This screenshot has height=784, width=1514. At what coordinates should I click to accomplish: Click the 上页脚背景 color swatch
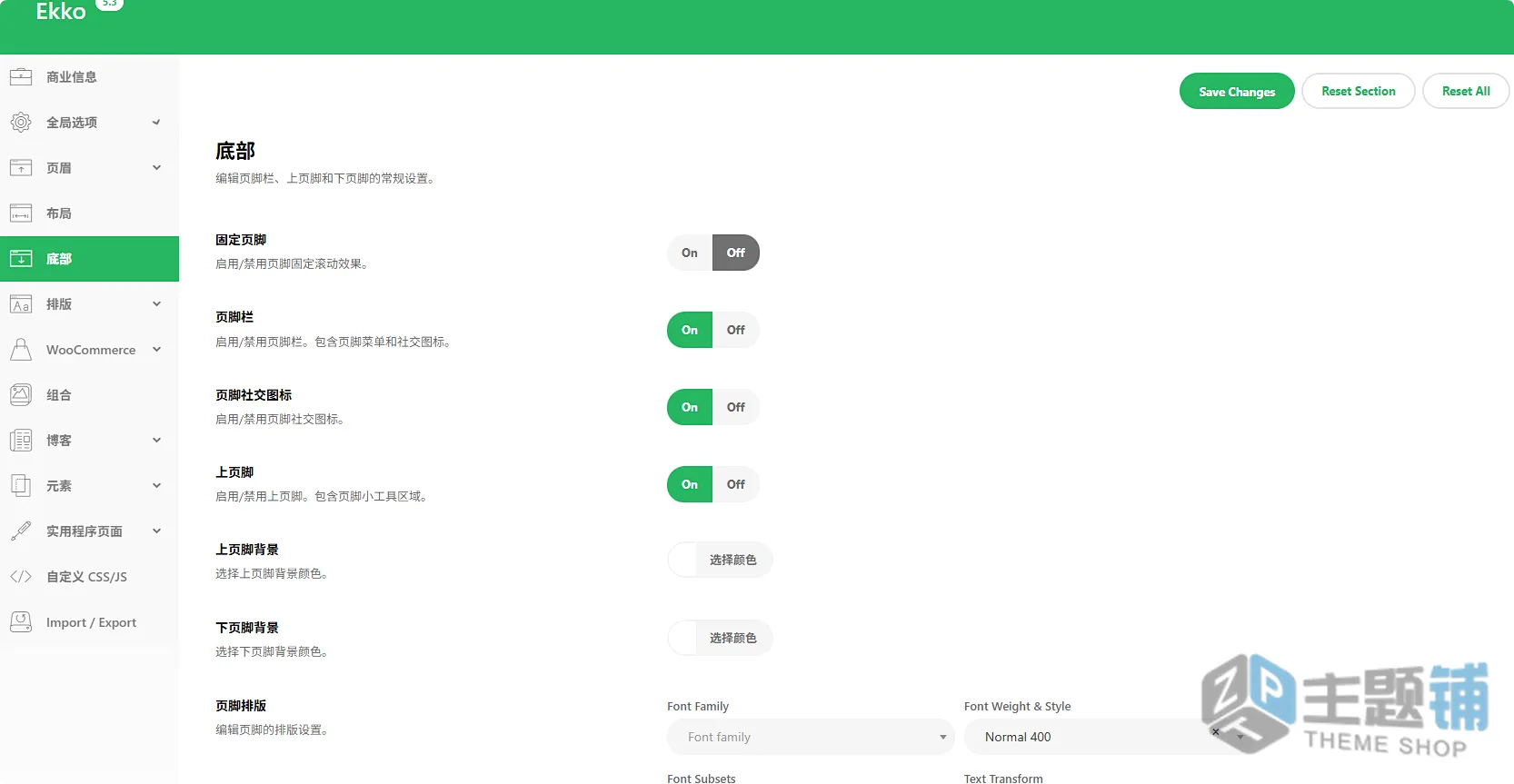(682, 561)
